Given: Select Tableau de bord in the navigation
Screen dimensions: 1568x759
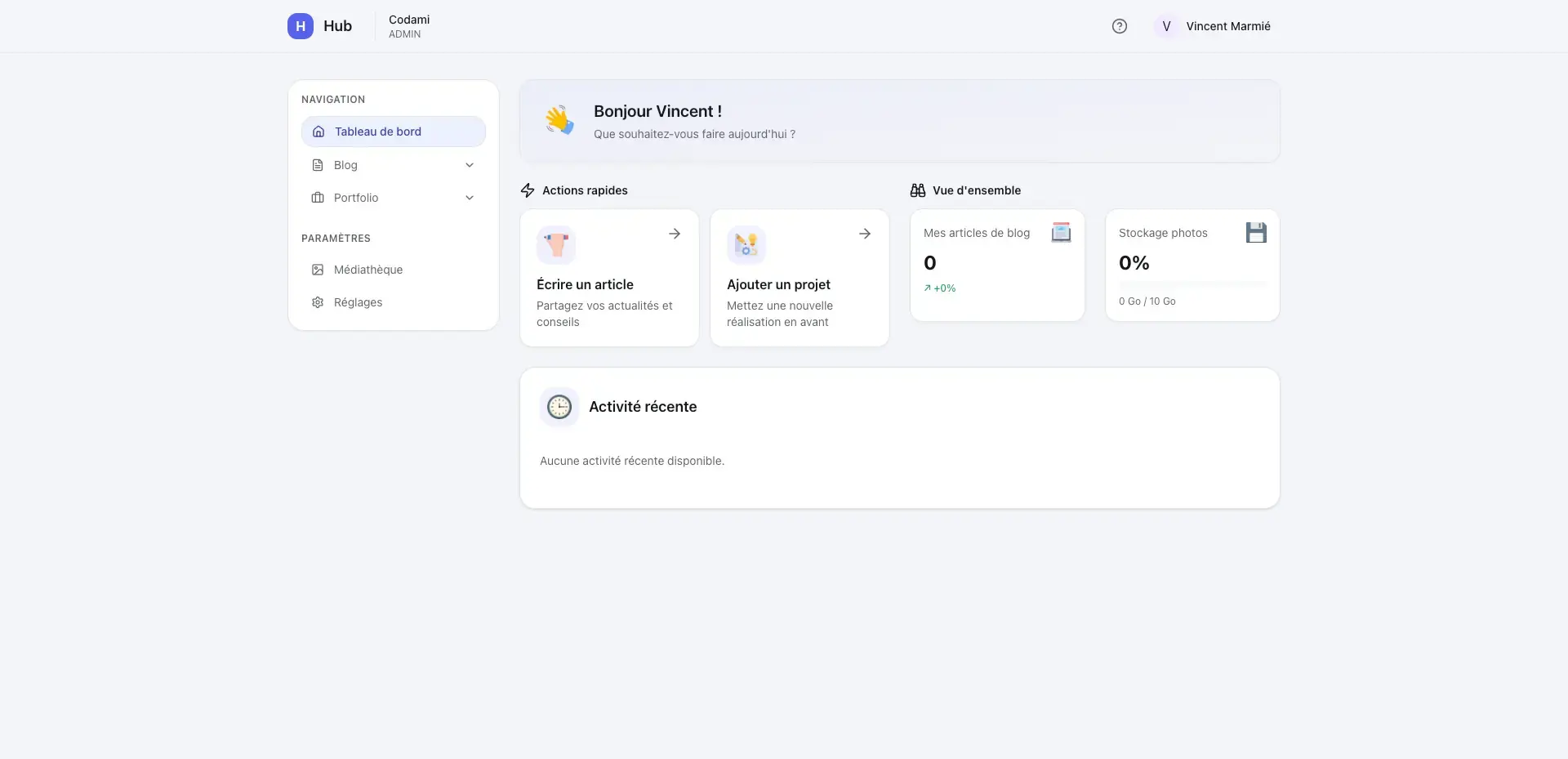Looking at the screenshot, I should pyautogui.click(x=377, y=132).
